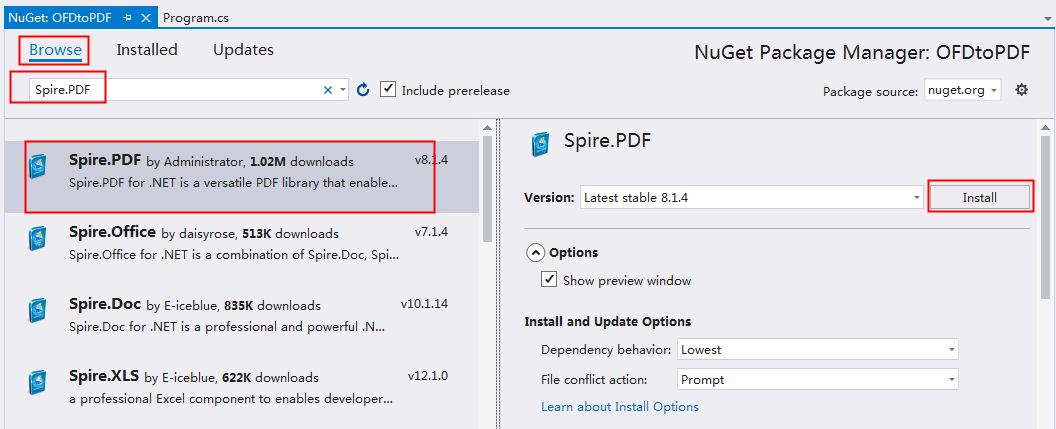Toggle Include prerelease checkbox
1056x429 pixels.
tap(387, 90)
